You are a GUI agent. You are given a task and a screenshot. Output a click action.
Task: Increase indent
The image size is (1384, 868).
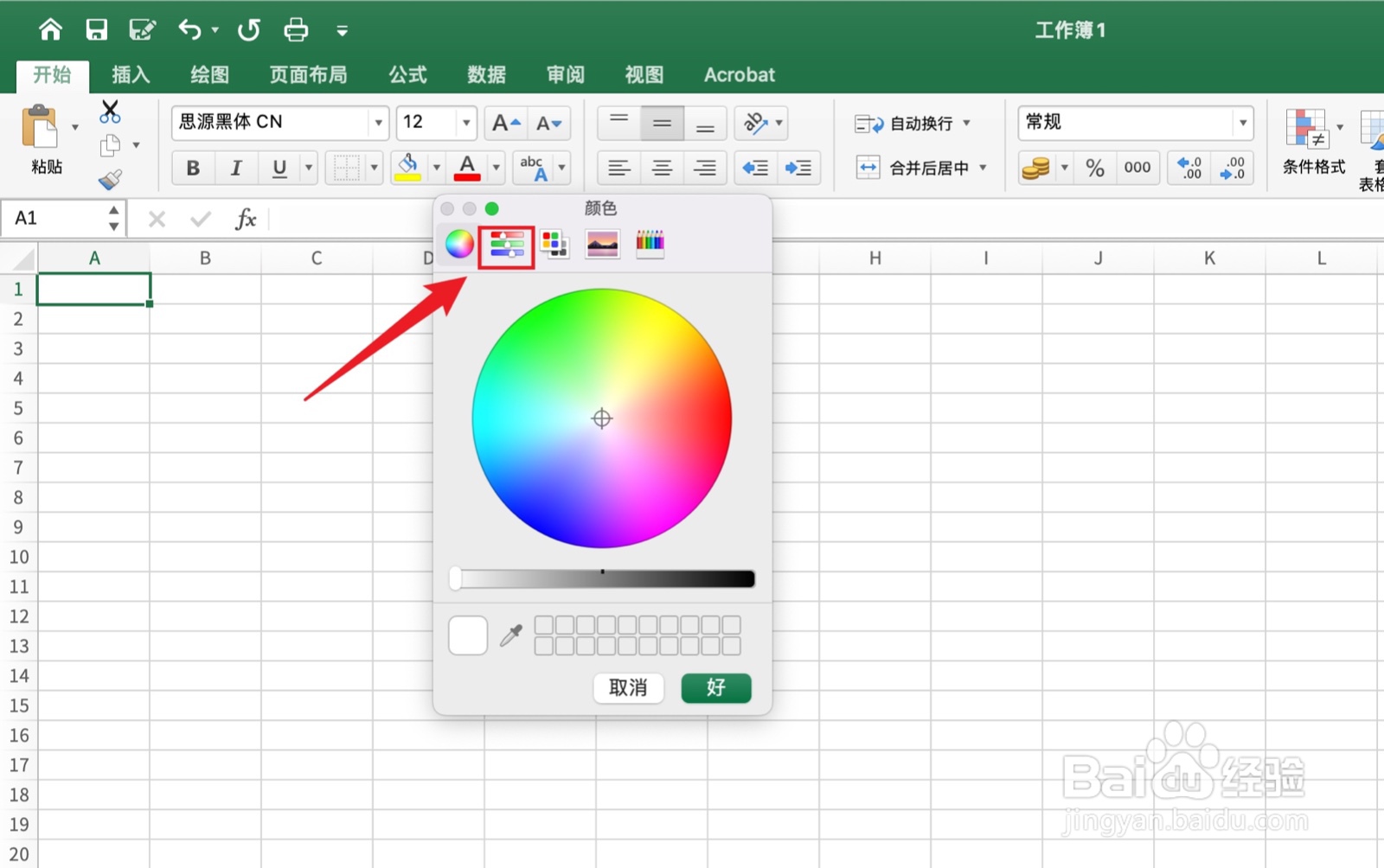798,168
